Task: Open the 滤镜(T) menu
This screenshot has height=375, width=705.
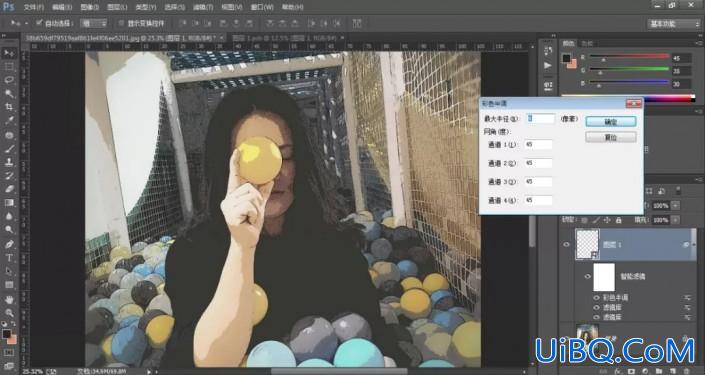Action: [202, 7]
